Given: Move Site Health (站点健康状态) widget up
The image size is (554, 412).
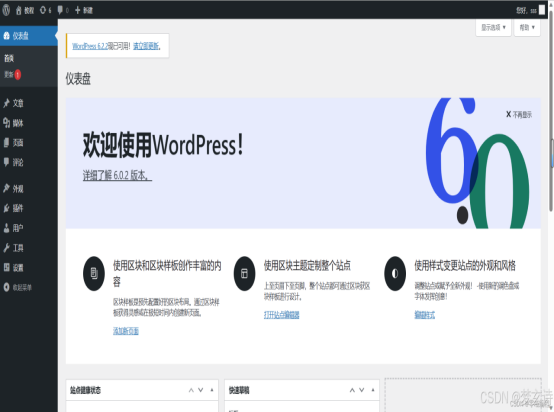Looking at the screenshot, I should pos(191,390).
